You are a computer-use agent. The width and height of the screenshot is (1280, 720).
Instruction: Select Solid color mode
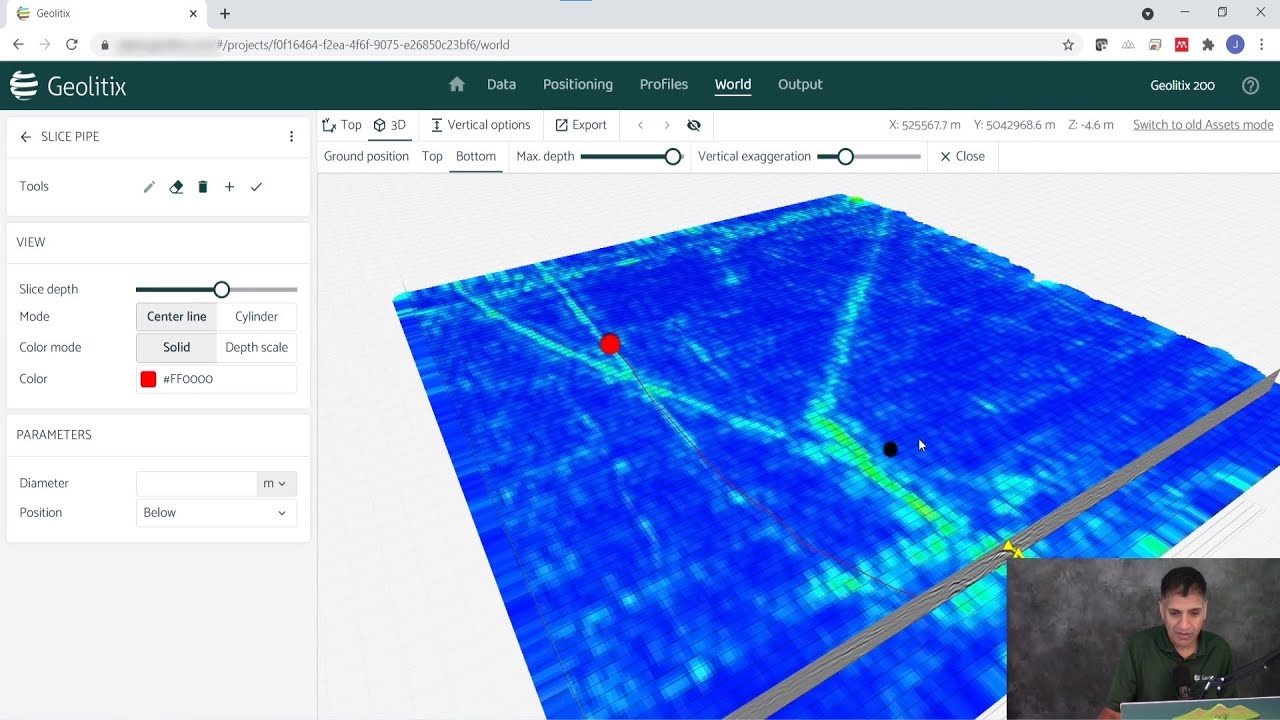point(176,348)
